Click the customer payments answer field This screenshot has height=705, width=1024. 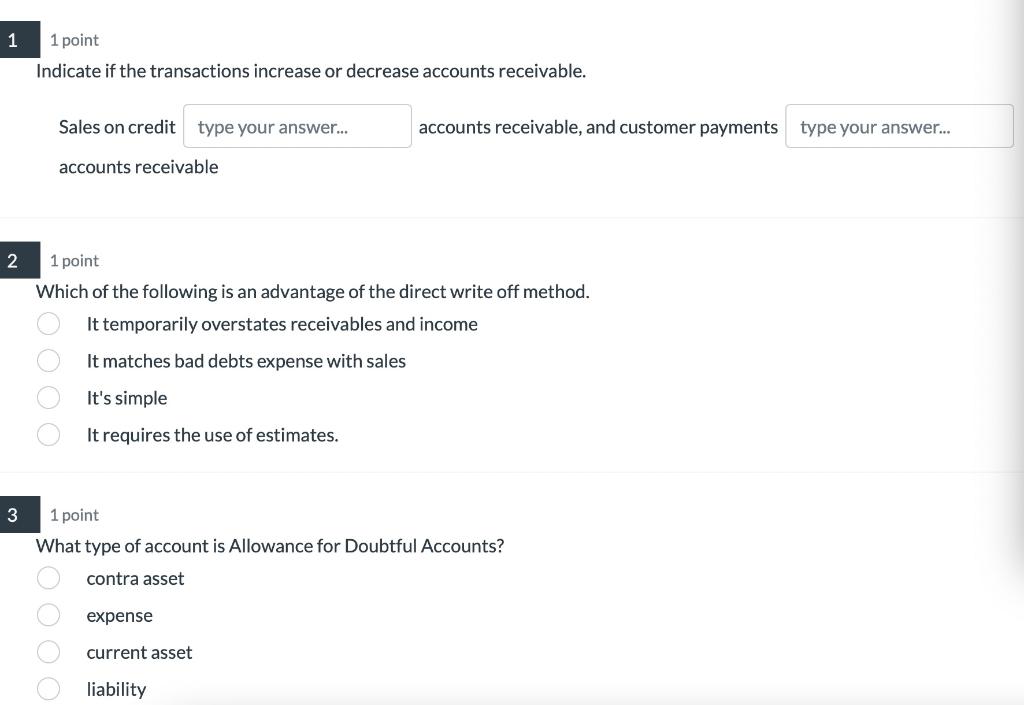pos(898,126)
